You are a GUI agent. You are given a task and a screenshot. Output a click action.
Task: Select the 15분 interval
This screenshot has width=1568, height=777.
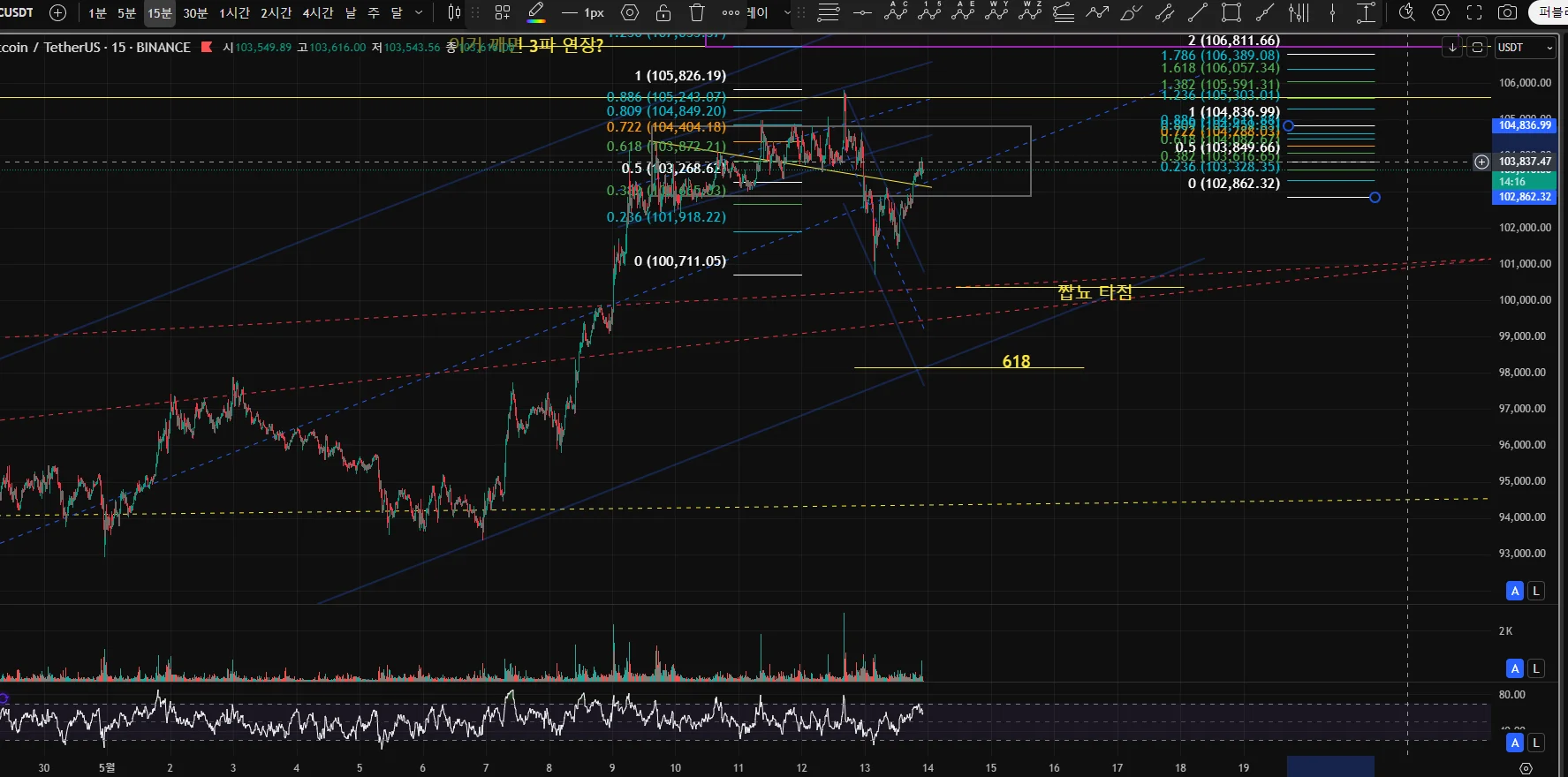click(160, 12)
